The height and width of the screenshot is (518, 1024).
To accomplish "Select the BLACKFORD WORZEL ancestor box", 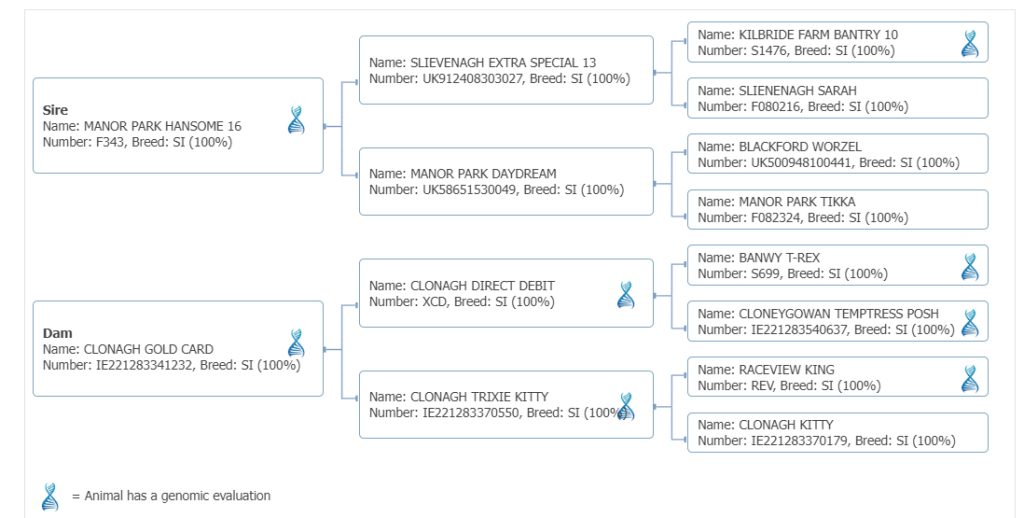I will click(x=837, y=154).
